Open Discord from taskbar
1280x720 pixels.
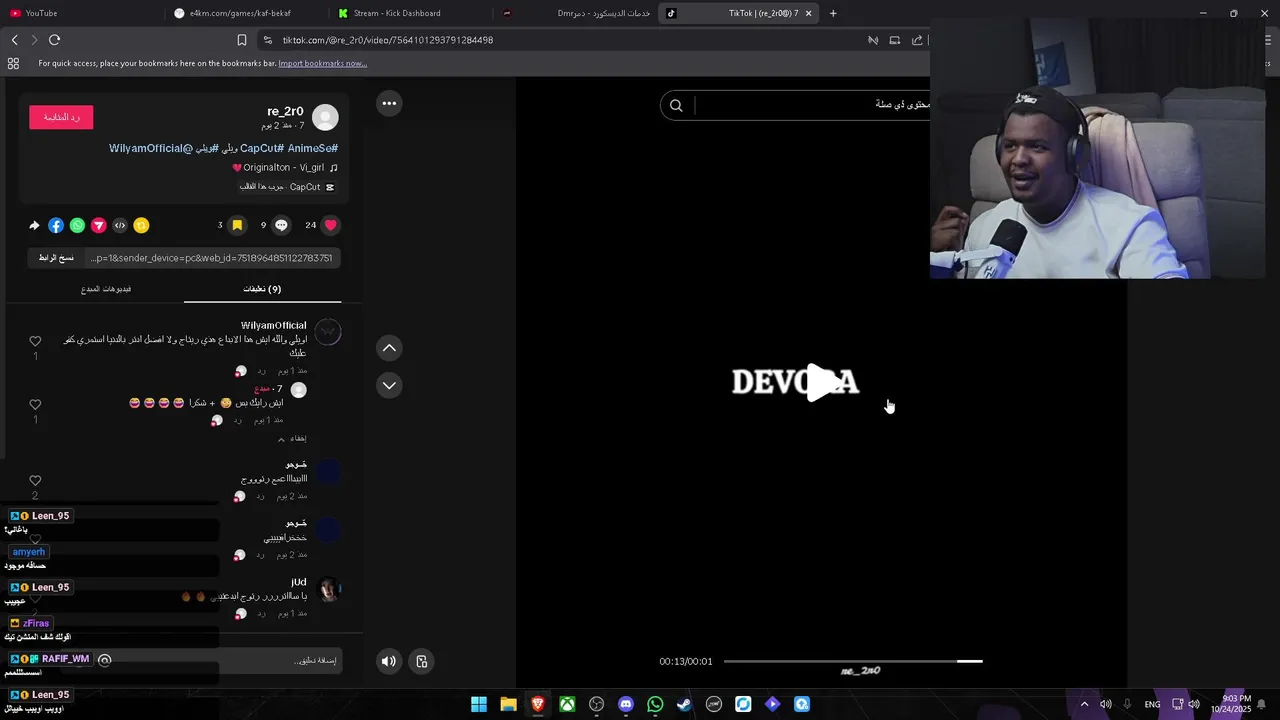point(626,704)
